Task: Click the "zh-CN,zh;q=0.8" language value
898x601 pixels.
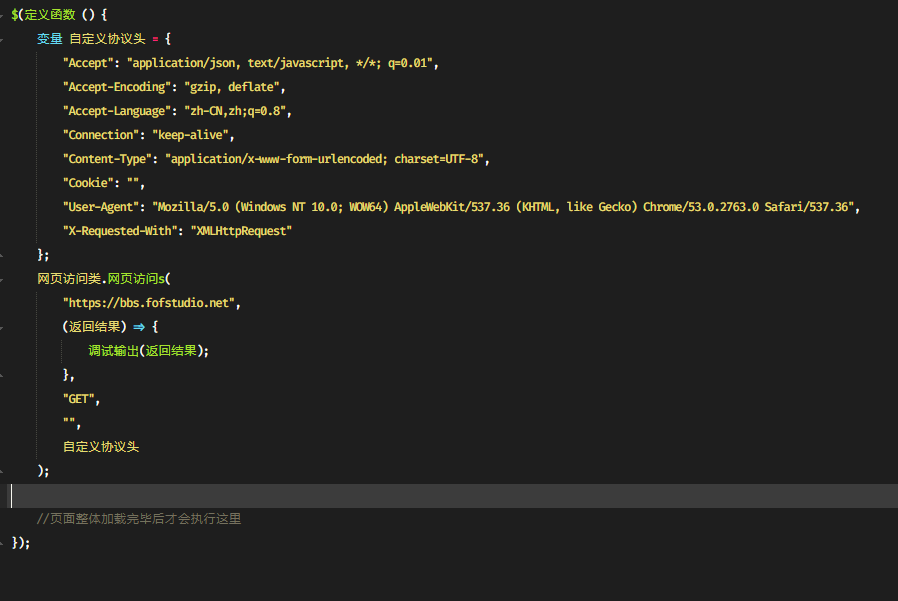Action: pos(235,111)
